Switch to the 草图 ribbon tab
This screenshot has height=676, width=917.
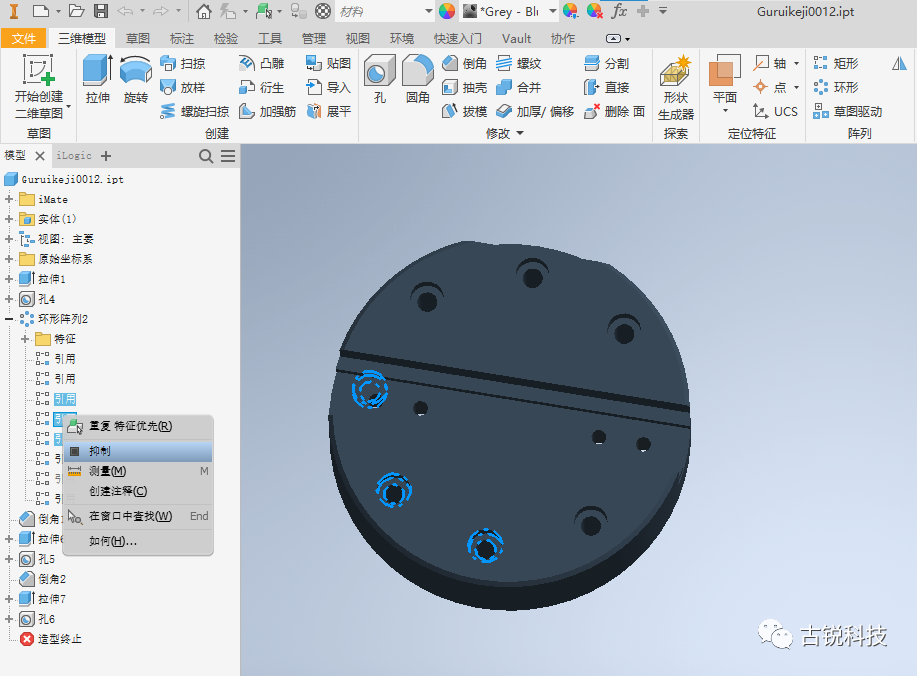pos(138,39)
